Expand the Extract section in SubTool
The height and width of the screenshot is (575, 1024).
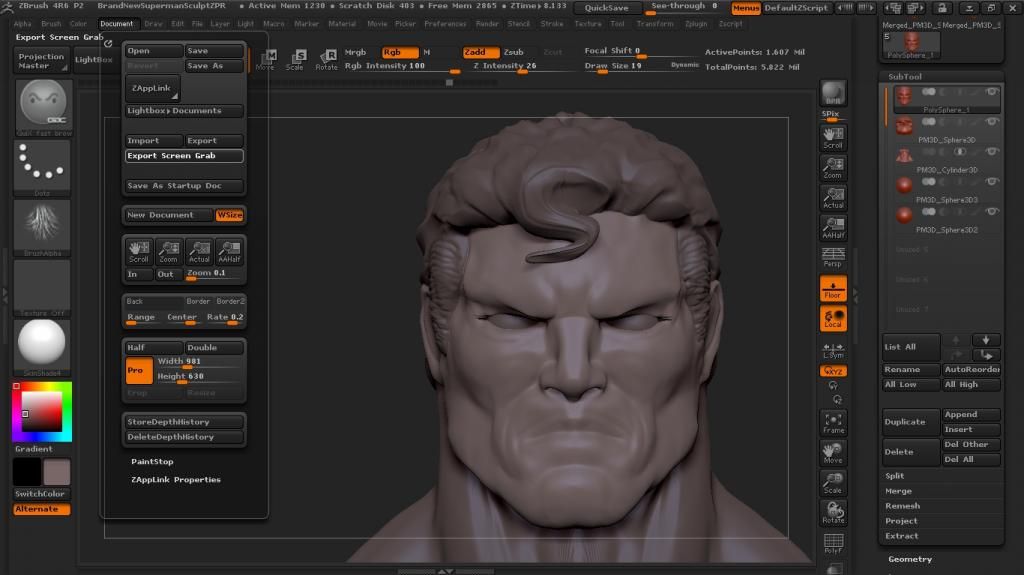[x=901, y=536]
